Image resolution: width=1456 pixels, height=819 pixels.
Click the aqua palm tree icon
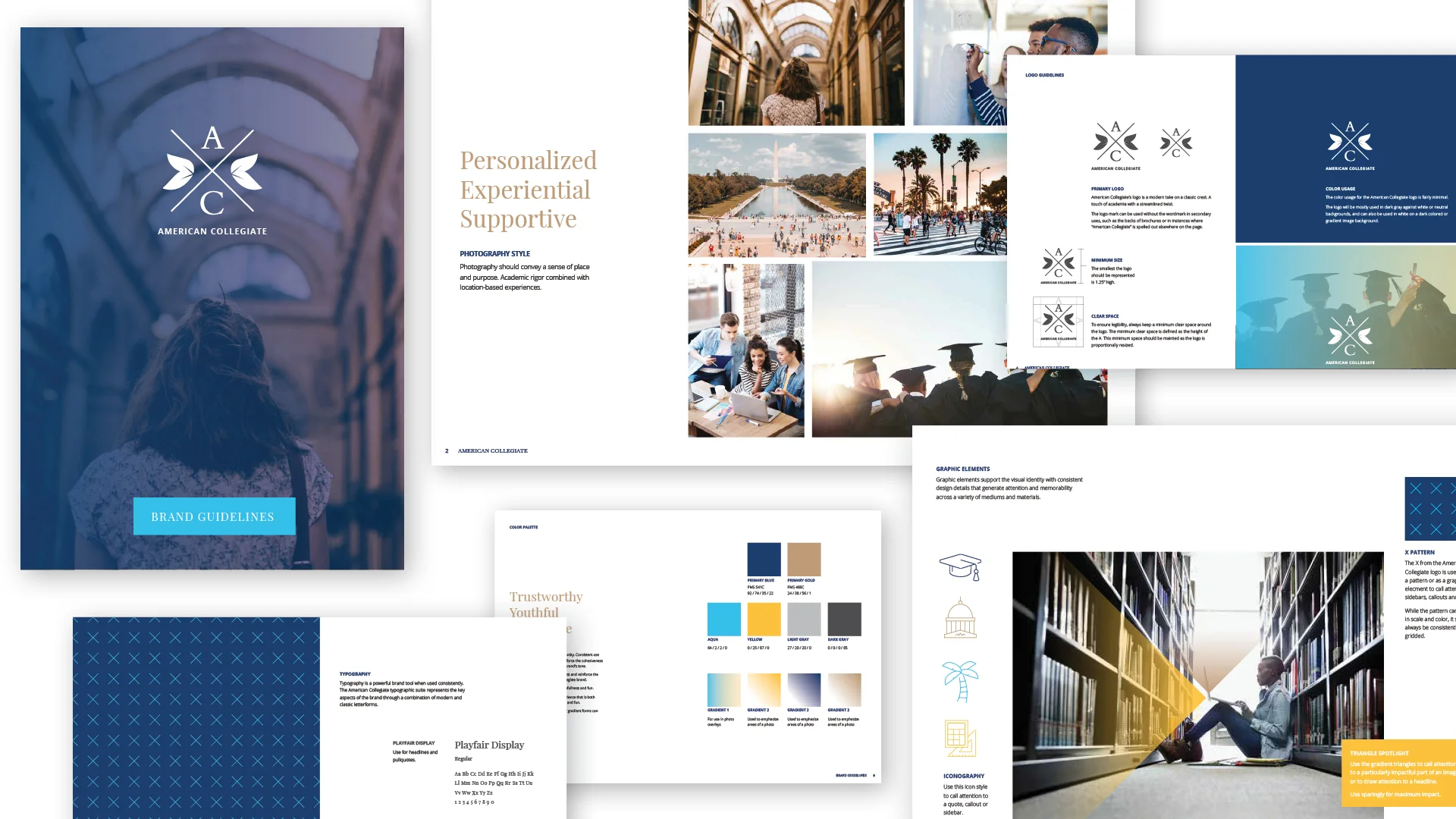pyautogui.click(x=960, y=680)
